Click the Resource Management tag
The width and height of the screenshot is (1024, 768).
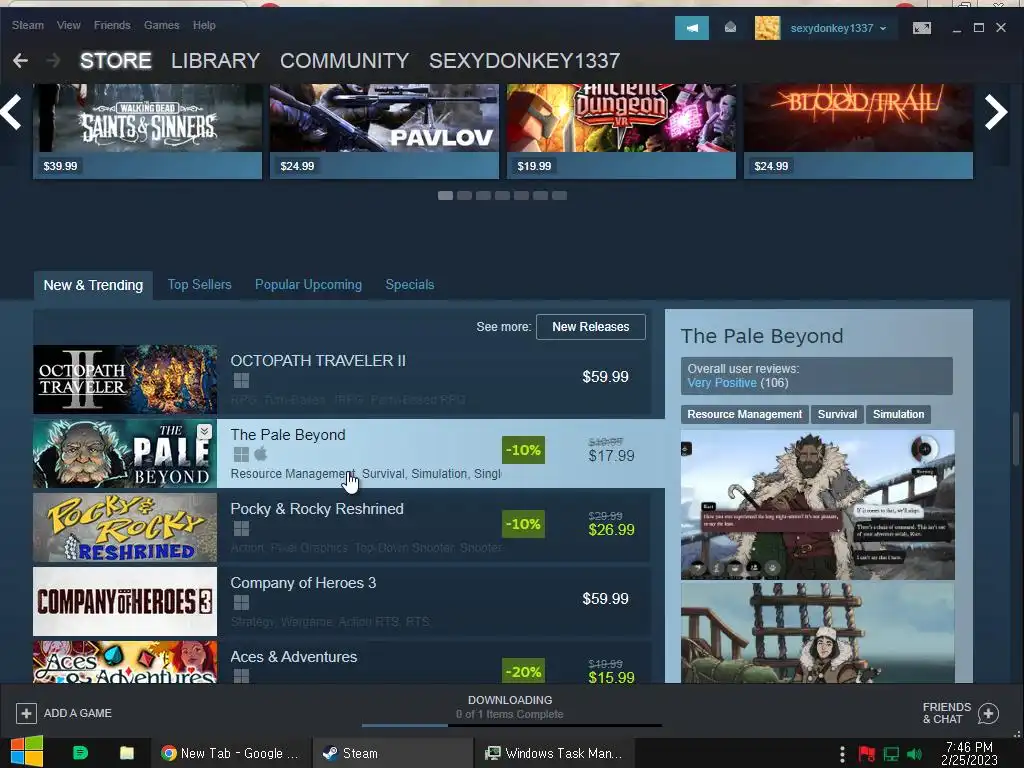click(x=744, y=414)
